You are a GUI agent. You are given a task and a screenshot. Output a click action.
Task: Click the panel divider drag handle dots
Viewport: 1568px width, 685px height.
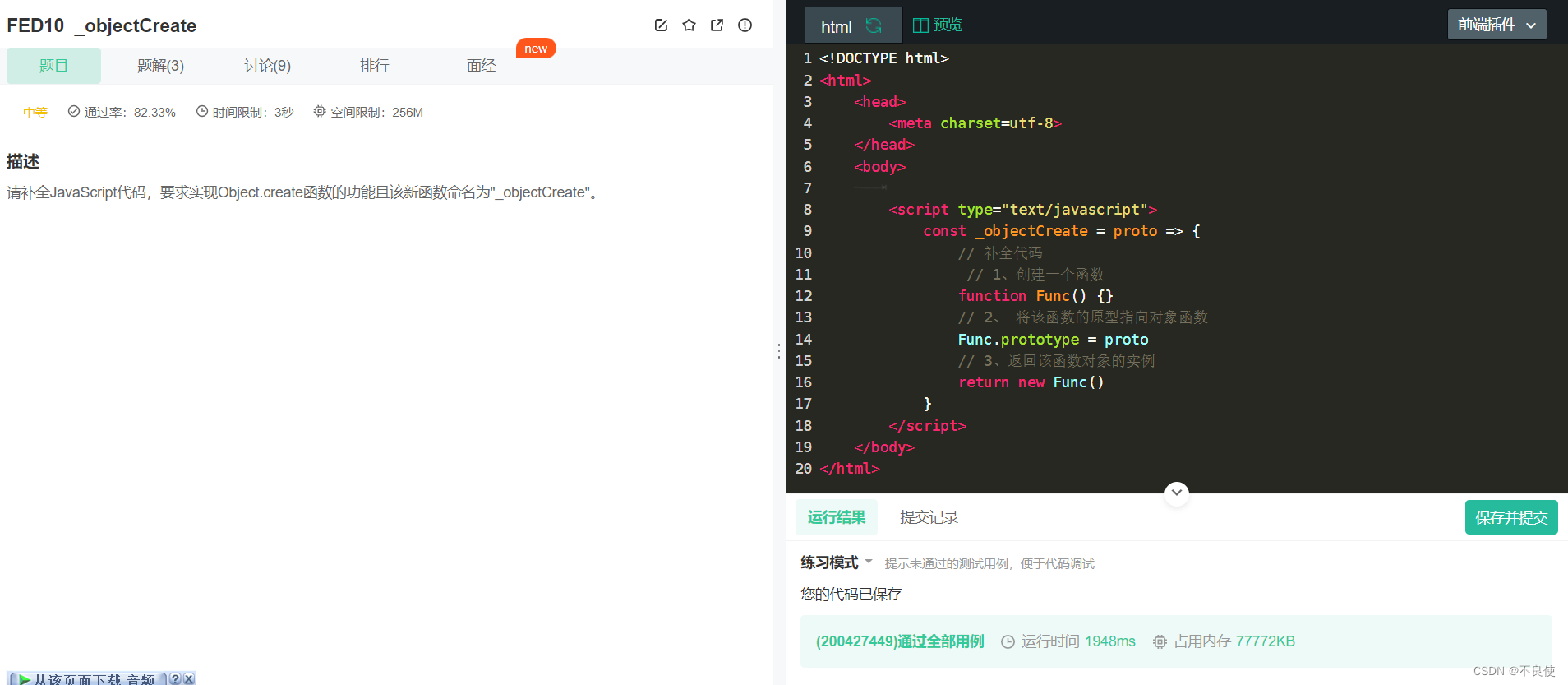pos(778,351)
